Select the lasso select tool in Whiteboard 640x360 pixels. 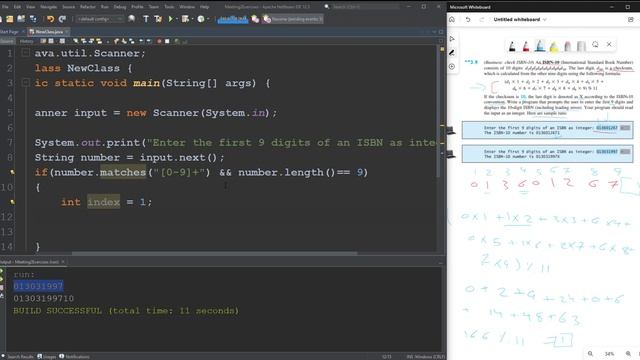(595, 44)
